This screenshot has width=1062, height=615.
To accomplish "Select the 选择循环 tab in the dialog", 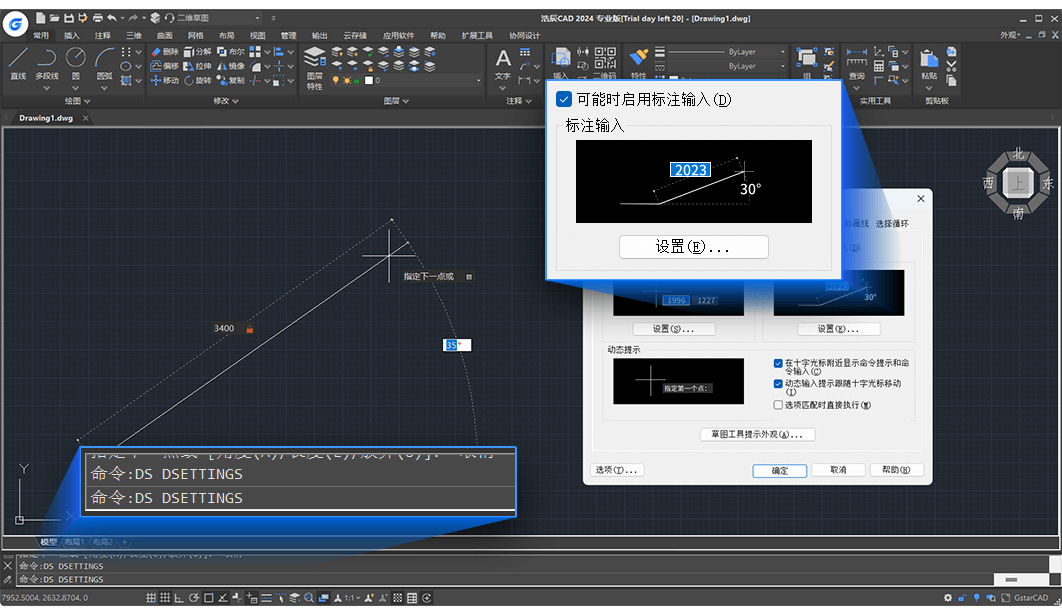I will click(x=892, y=224).
